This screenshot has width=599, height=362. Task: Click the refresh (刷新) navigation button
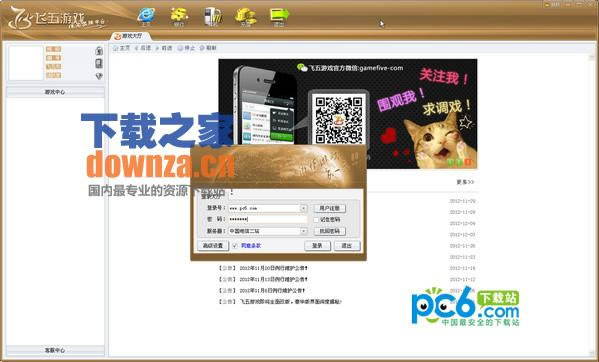pos(208,48)
